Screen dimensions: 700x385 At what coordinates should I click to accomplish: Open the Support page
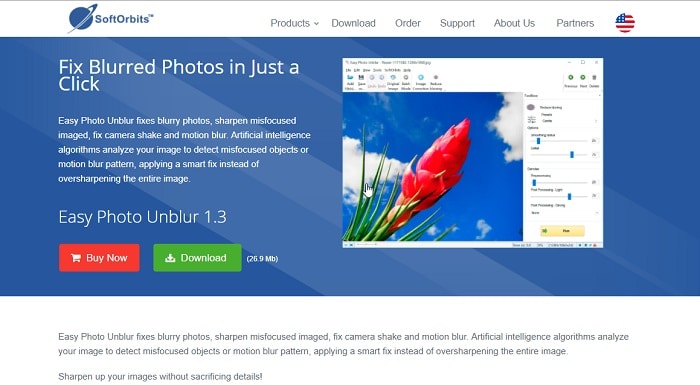(457, 23)
